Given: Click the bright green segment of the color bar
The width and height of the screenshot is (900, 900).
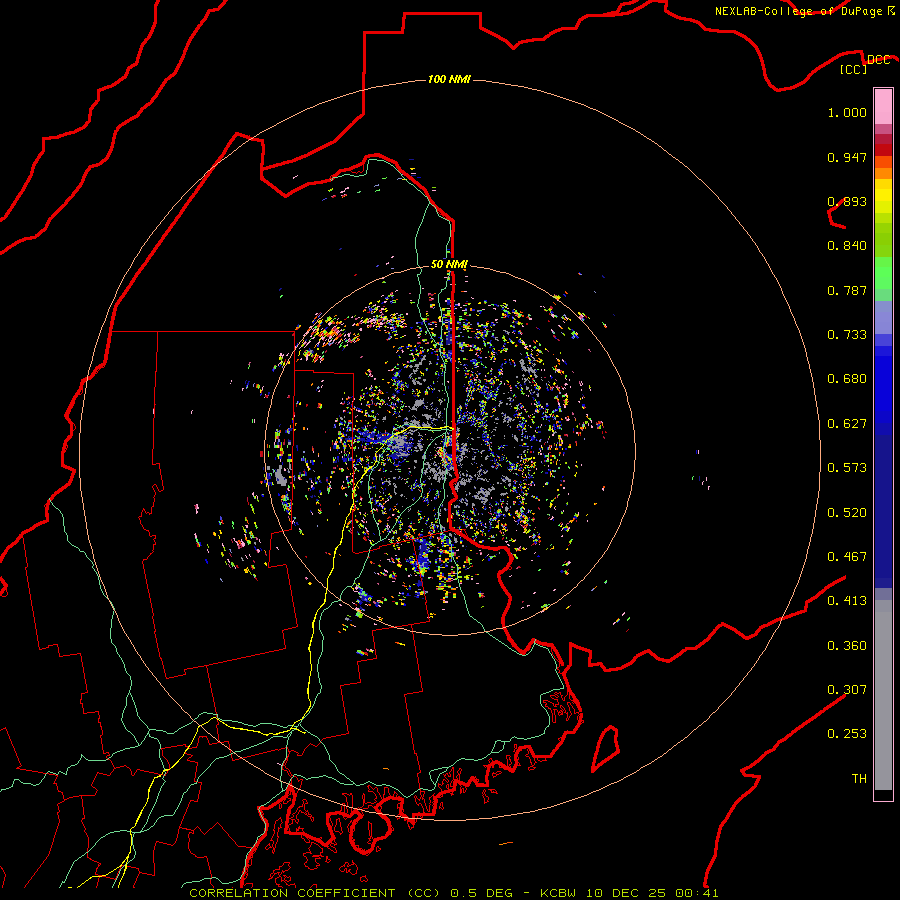Looking at the screenshot, I should 883,273.
